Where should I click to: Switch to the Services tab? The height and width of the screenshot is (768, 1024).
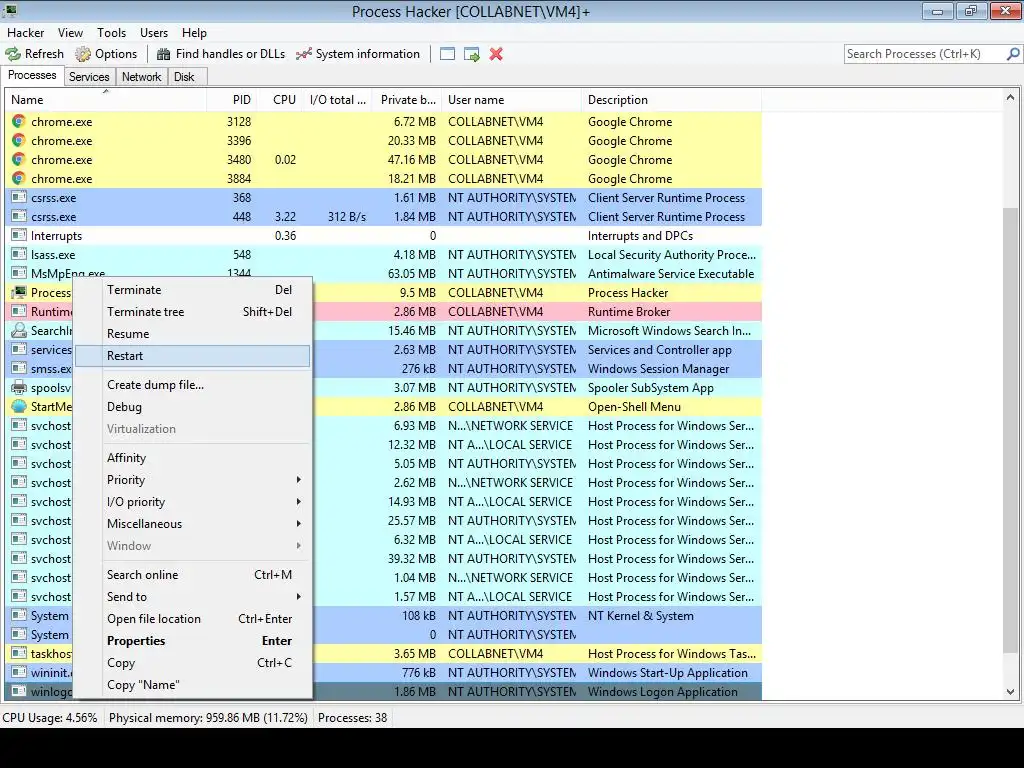(89, 77)
